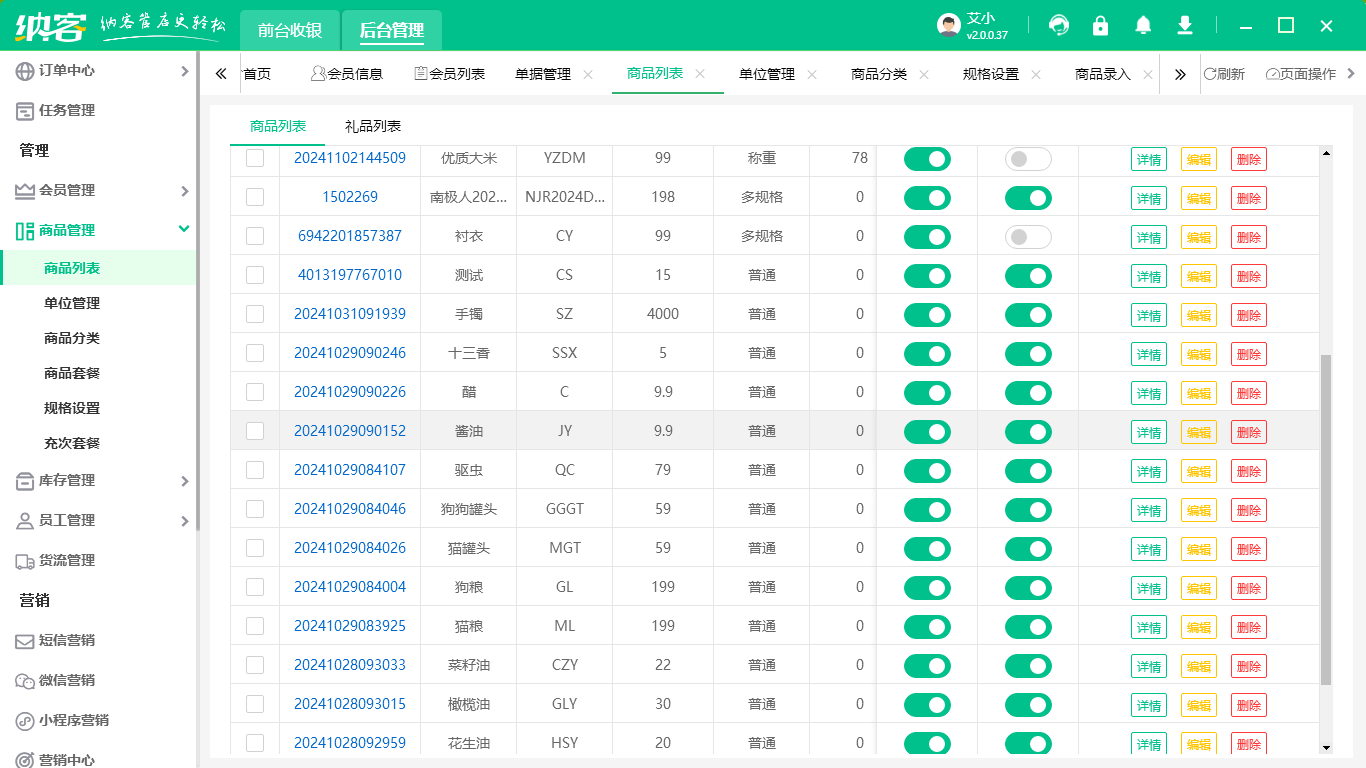
Task: Click the download icon in the title bar
Action: pos(1185,25)
